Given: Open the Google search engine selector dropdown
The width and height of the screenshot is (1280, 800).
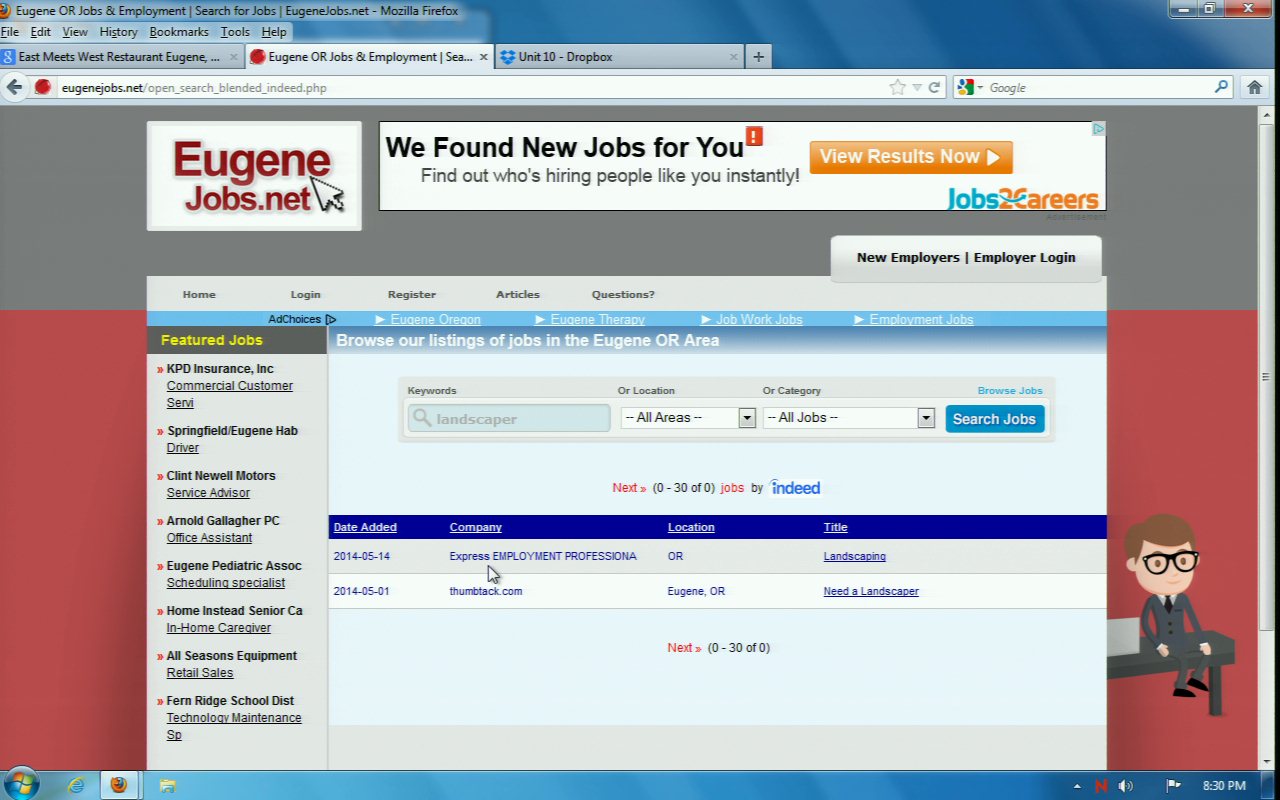Looking at the screenshot, I should point(970,87).
